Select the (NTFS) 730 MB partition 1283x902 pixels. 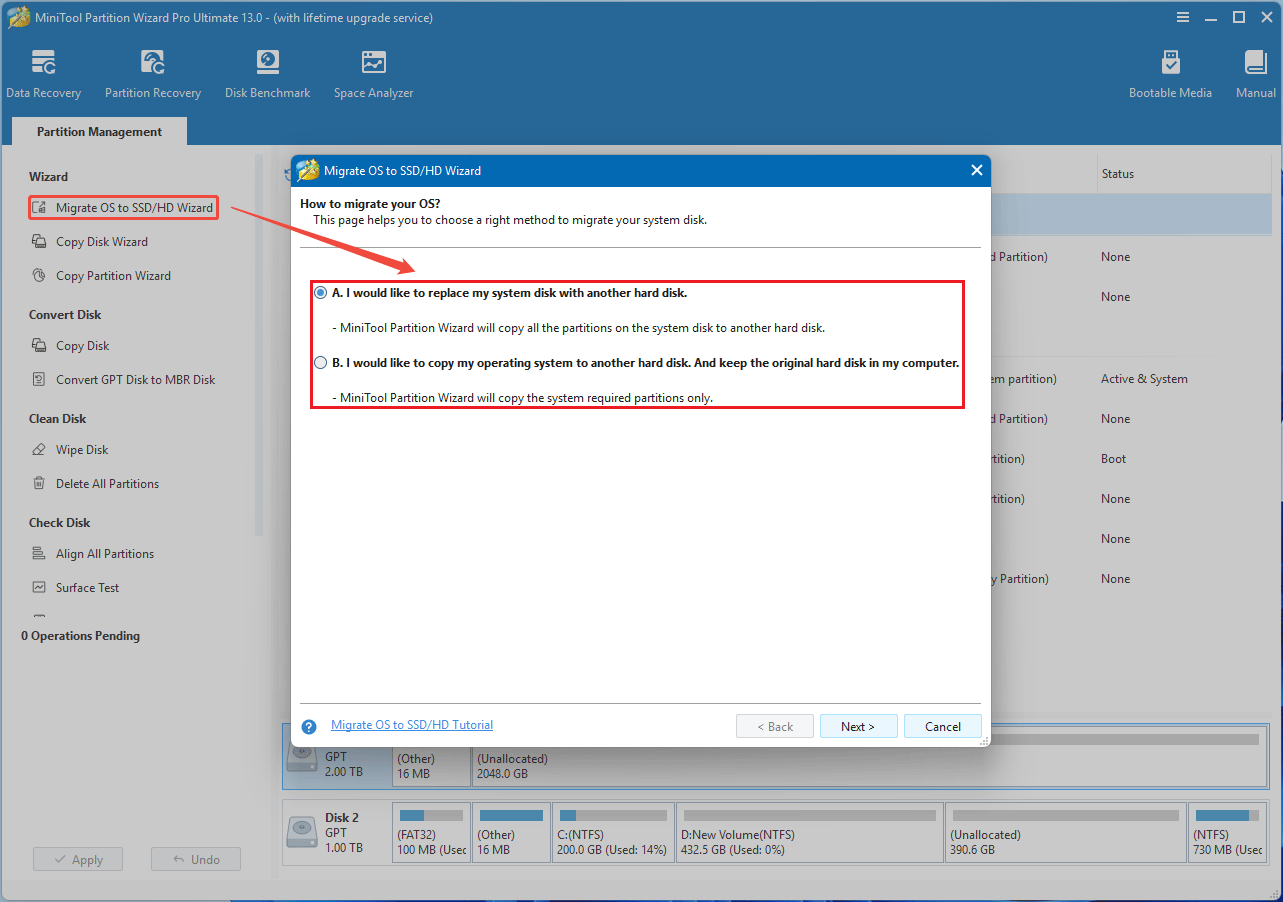pos(1227,832)
